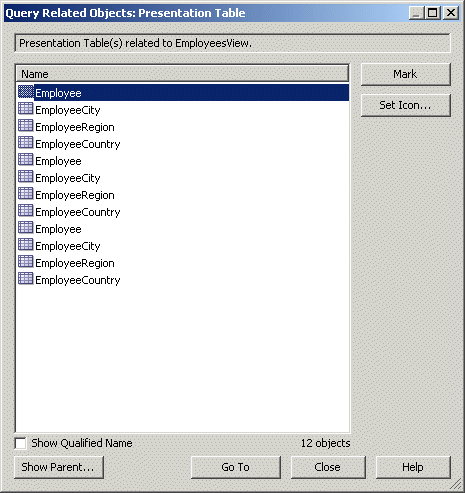Click the table icon beside second EmployeeCity
This screenshot has height=493, width=465.
(26, 177)
